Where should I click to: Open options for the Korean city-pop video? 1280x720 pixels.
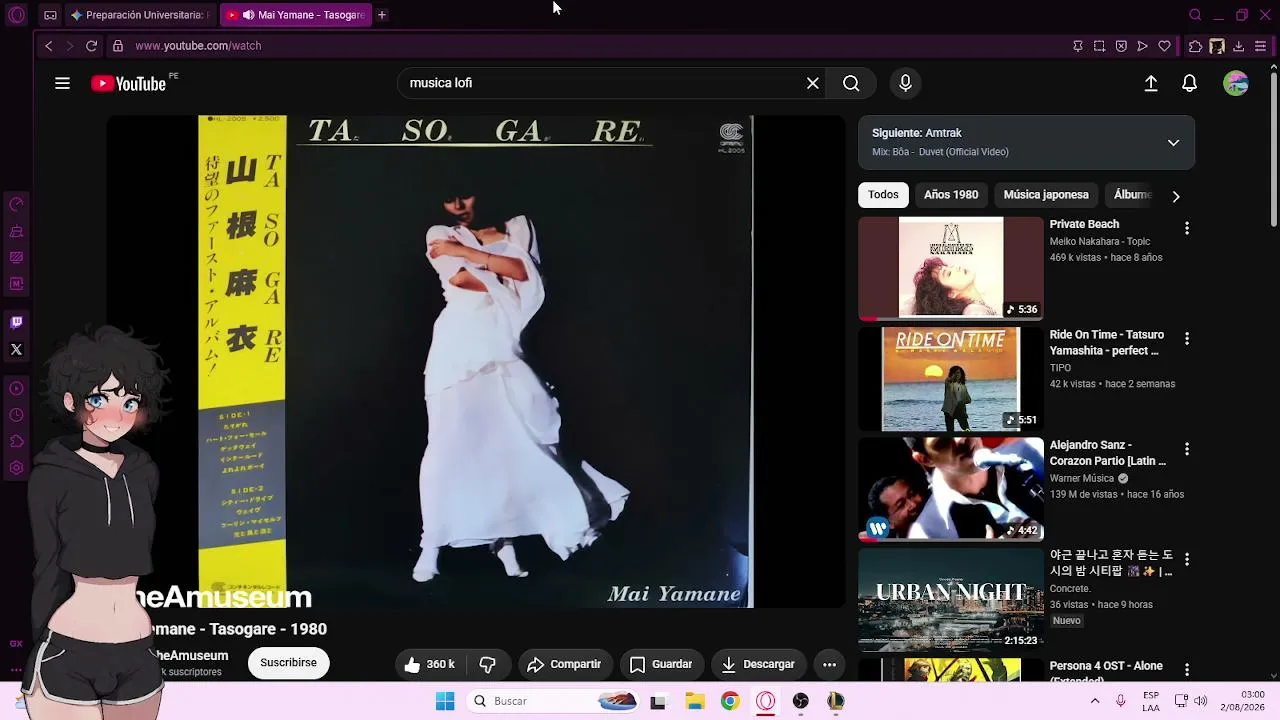tap(1187, 560)
